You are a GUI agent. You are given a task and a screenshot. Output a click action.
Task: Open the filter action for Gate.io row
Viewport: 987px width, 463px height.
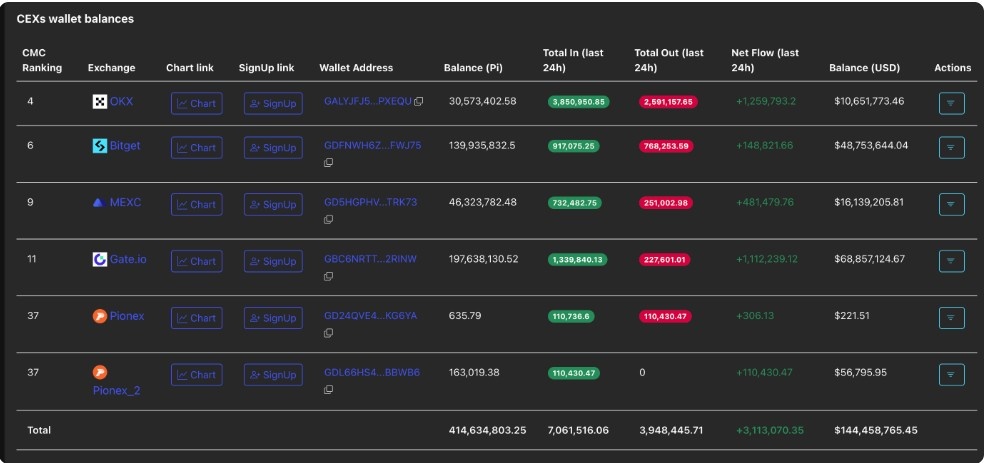pos(951,261)
